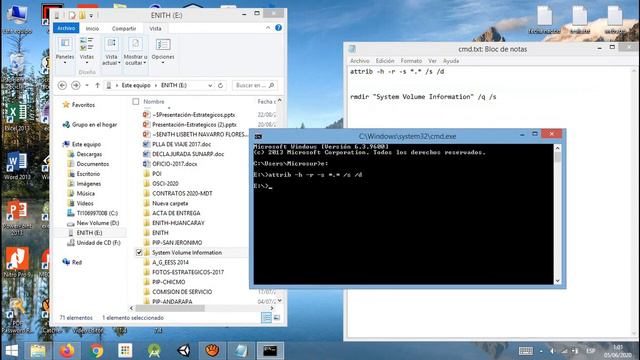The height and width of the screenshot is (360, 640).
Task: Toggle the select-all checkbox beside Nombre
Action: [136, 102]
